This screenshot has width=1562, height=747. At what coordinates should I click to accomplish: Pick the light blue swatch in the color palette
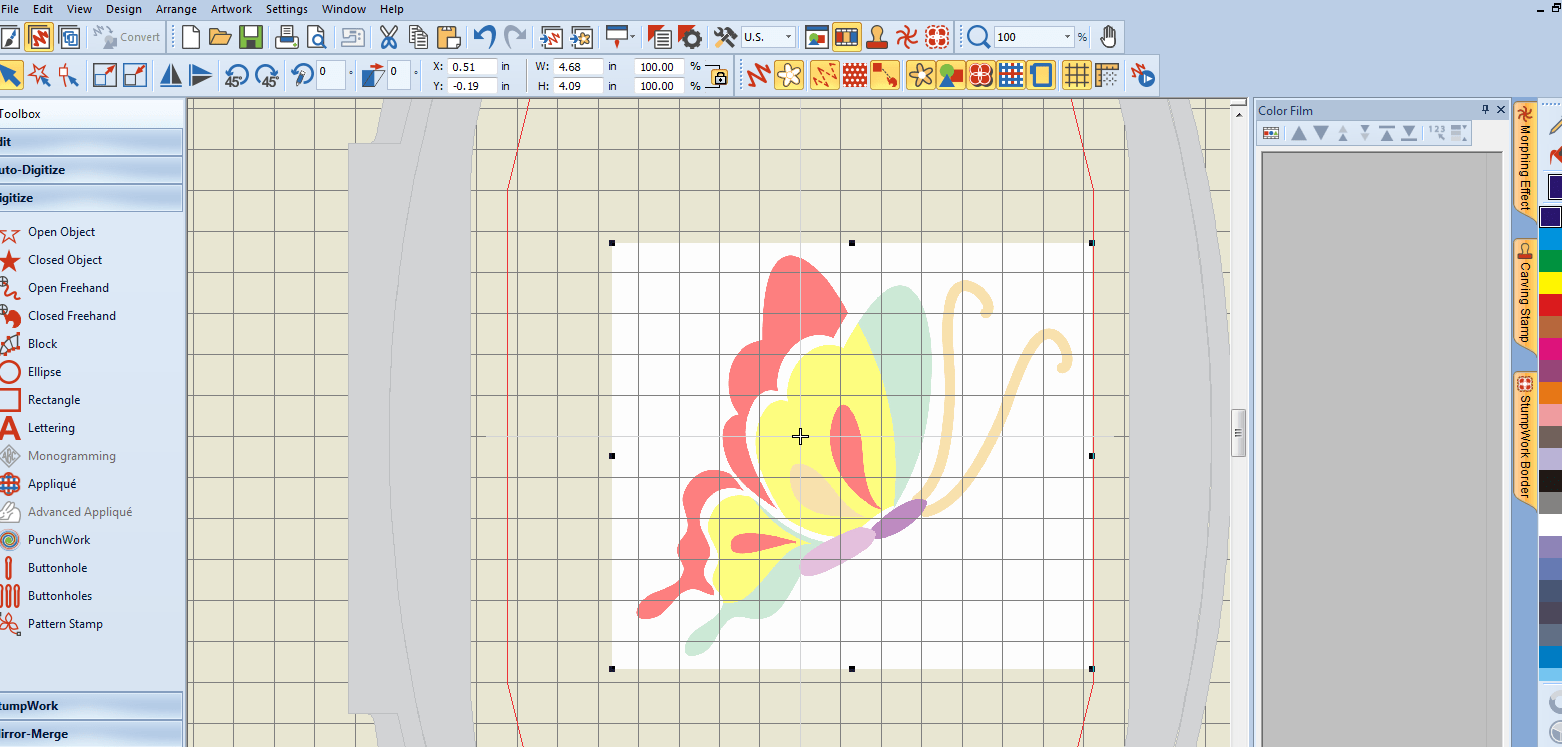click(1551, 239)
